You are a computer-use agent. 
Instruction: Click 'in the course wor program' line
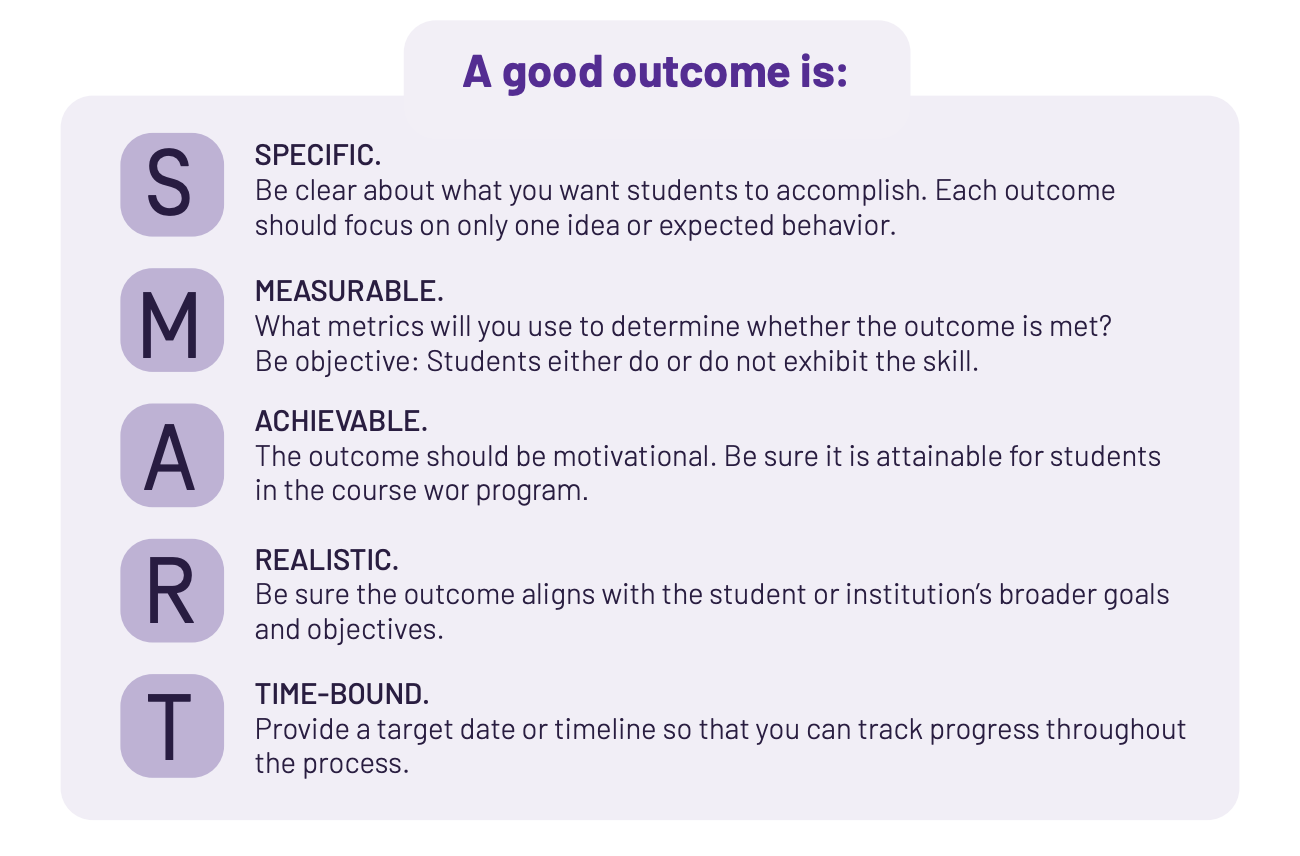[422, 492]
